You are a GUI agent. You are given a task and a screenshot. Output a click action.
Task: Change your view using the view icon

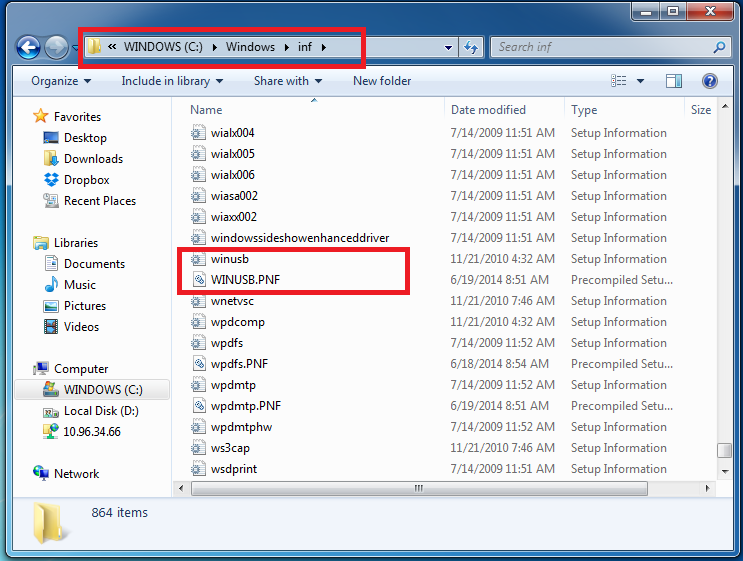(x=618, y=81)
